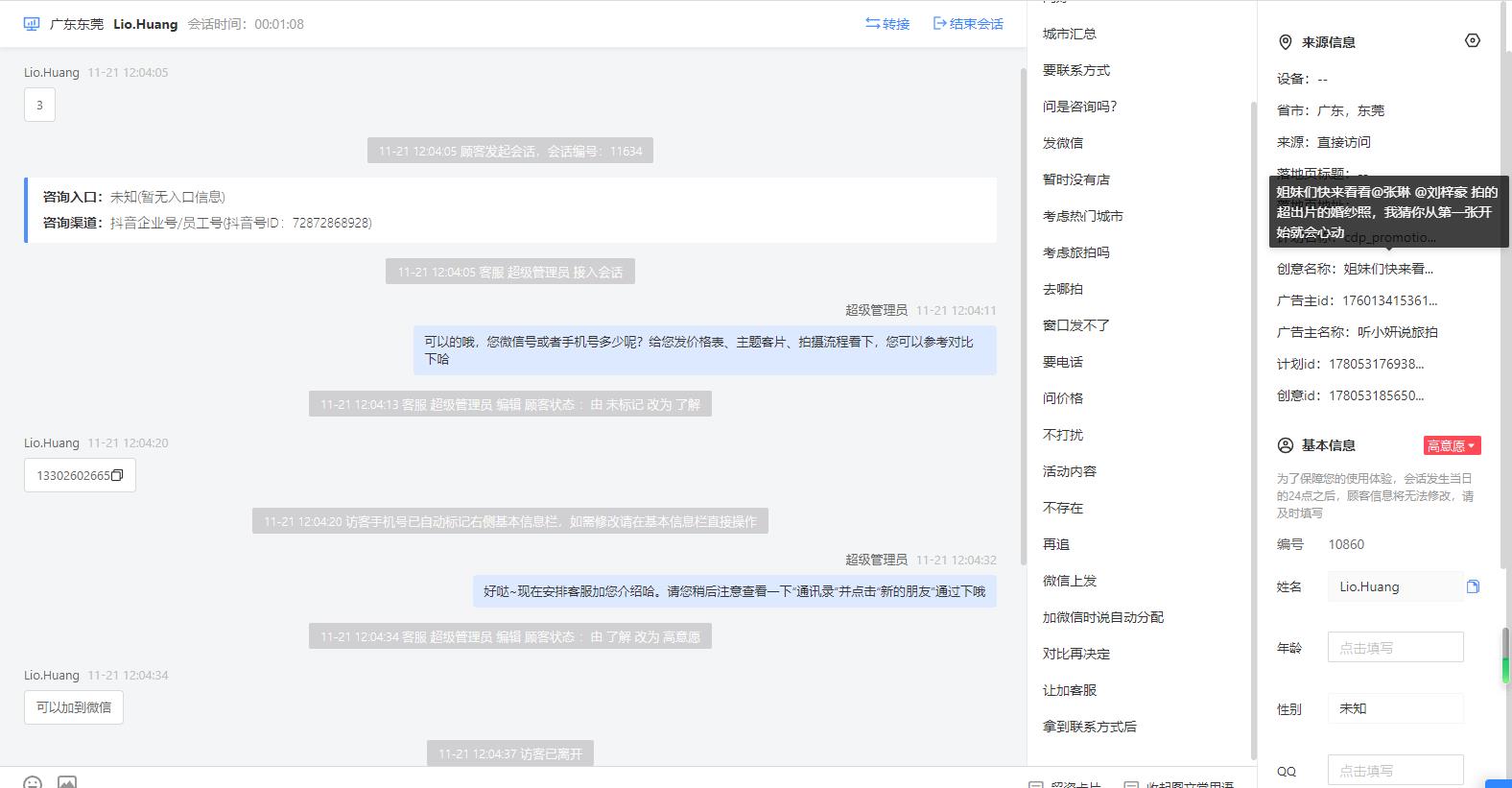Select quick reply 让加客服
Screen dimensions: 1512x788
(x=1070, y=690)
